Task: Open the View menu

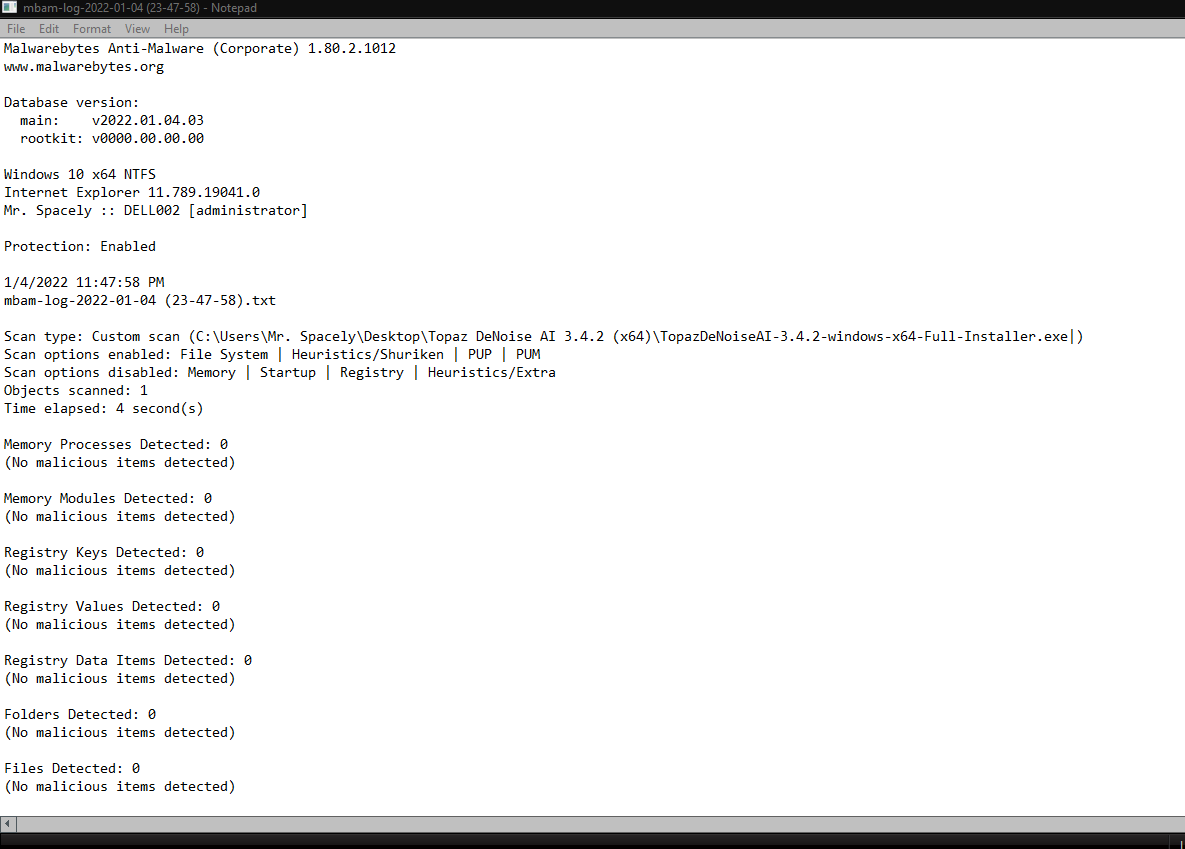Action: tap(137, 29)
